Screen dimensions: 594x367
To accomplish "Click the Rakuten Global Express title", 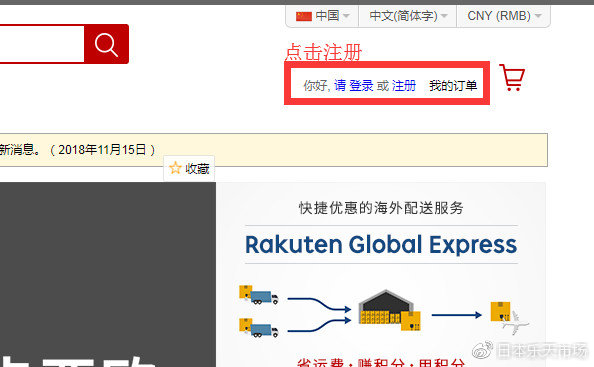I will (381, 244).
